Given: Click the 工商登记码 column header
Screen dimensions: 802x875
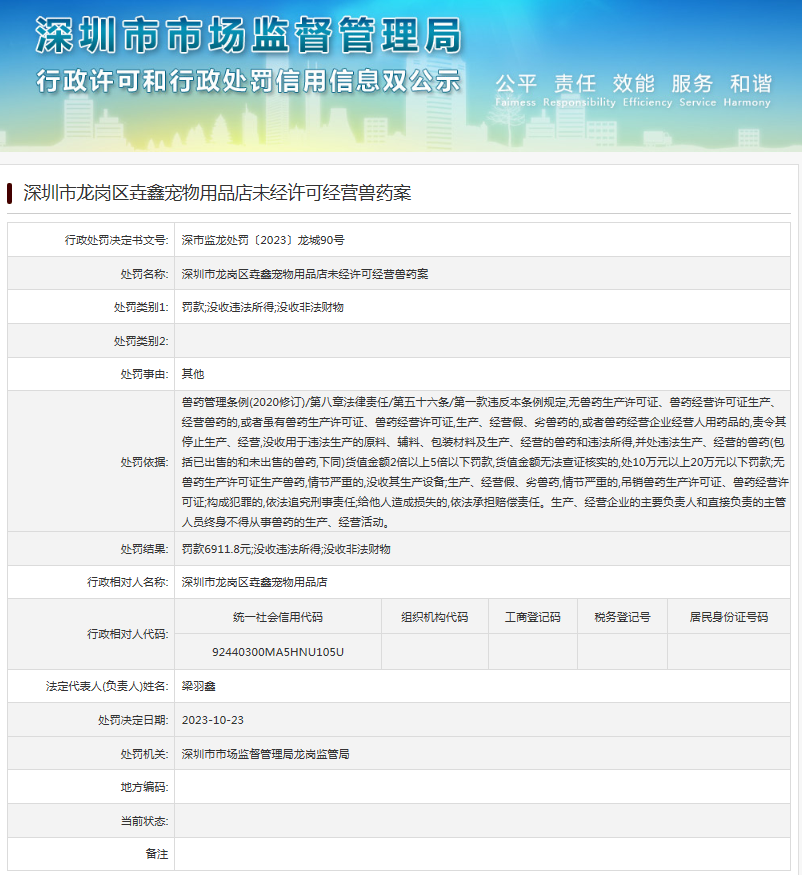Looking at the screenshot, I should (533, 617).
